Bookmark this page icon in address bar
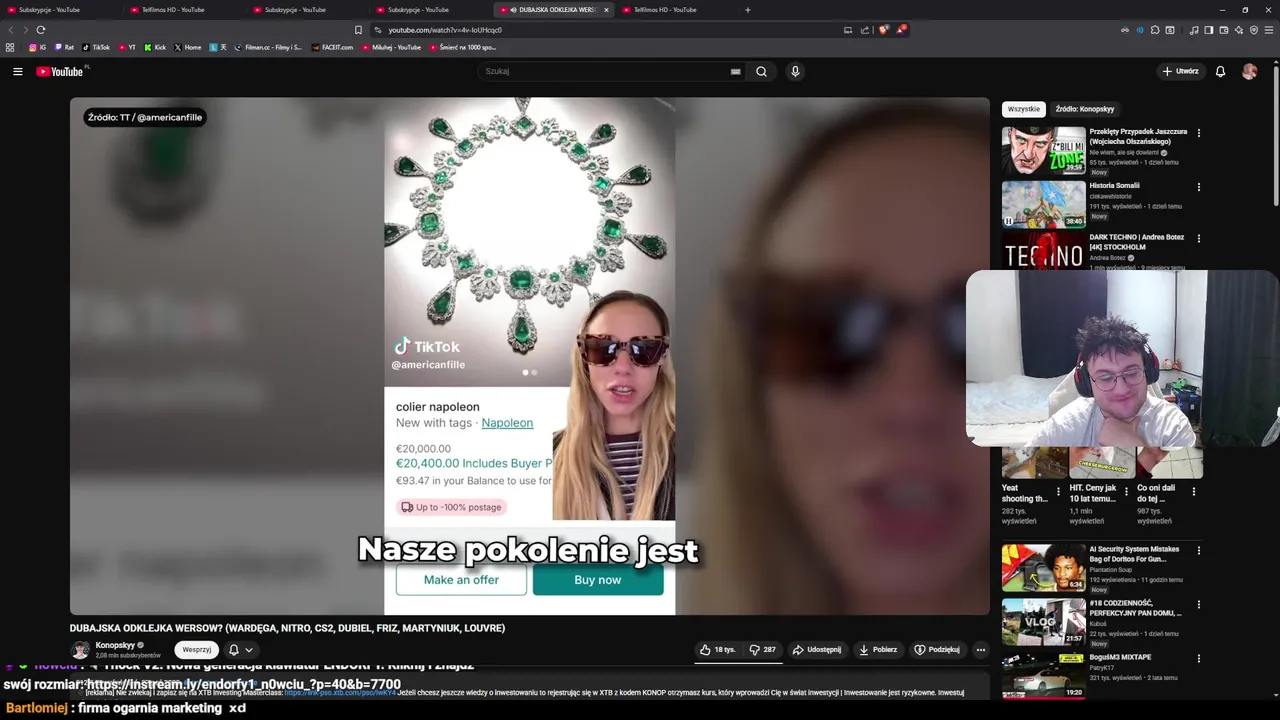The image size is (1280, 720). click(358, 30)
